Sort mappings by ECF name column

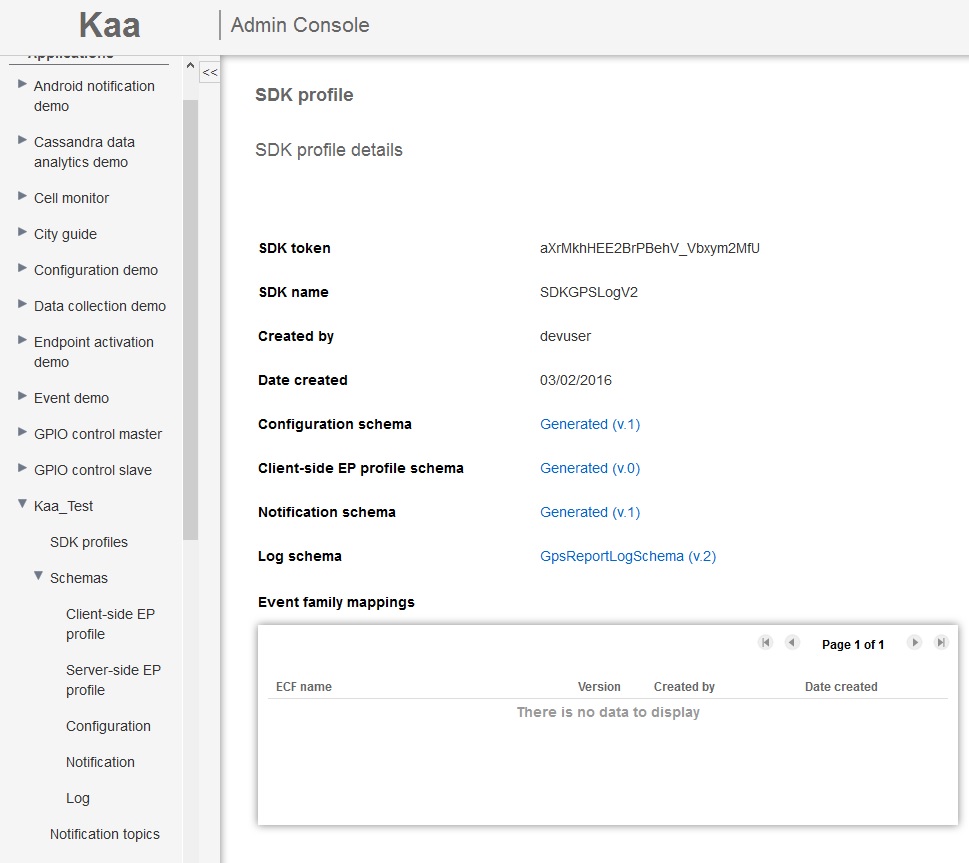tap(303, 687)
